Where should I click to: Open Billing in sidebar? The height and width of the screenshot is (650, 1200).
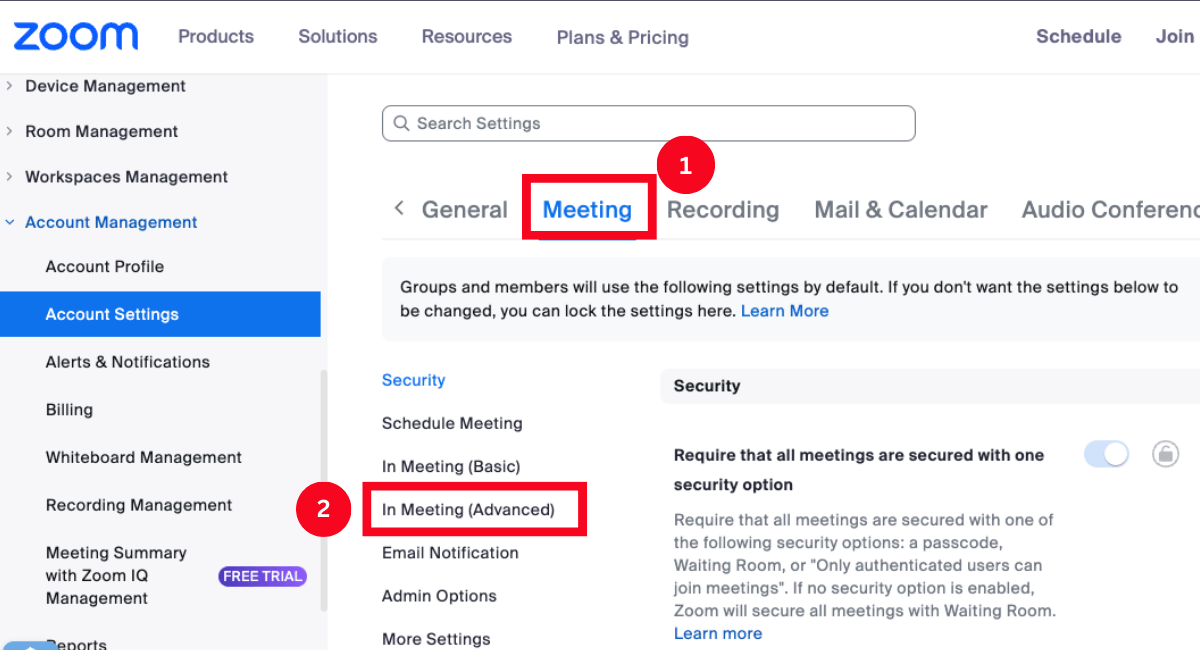[x=69, y=410]
